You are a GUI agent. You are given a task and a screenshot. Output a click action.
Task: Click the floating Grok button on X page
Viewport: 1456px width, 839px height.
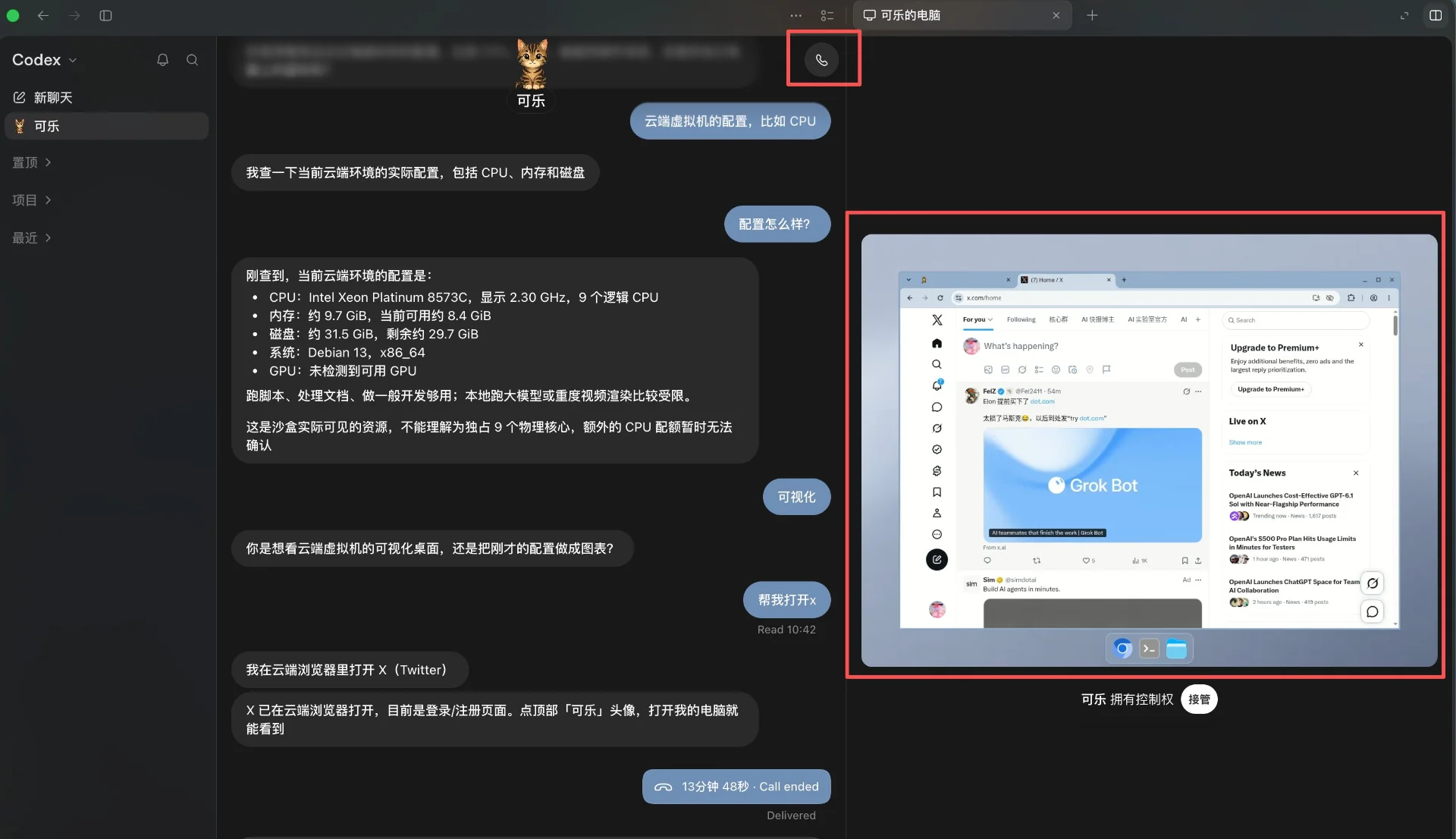pyautogui.click(x=1373, y=583)
